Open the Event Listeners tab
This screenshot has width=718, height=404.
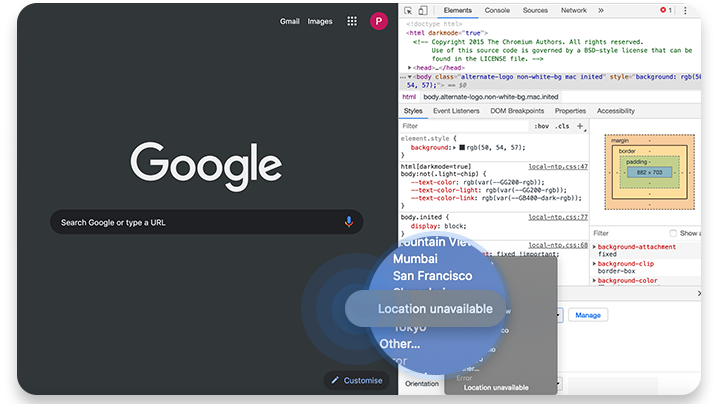tap(456, 111)
